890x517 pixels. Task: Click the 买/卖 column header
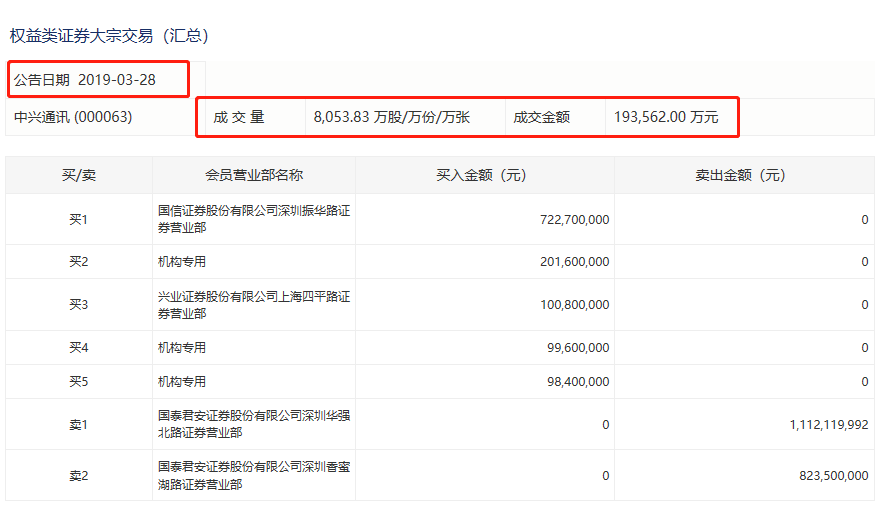click(x=79, y=175)
